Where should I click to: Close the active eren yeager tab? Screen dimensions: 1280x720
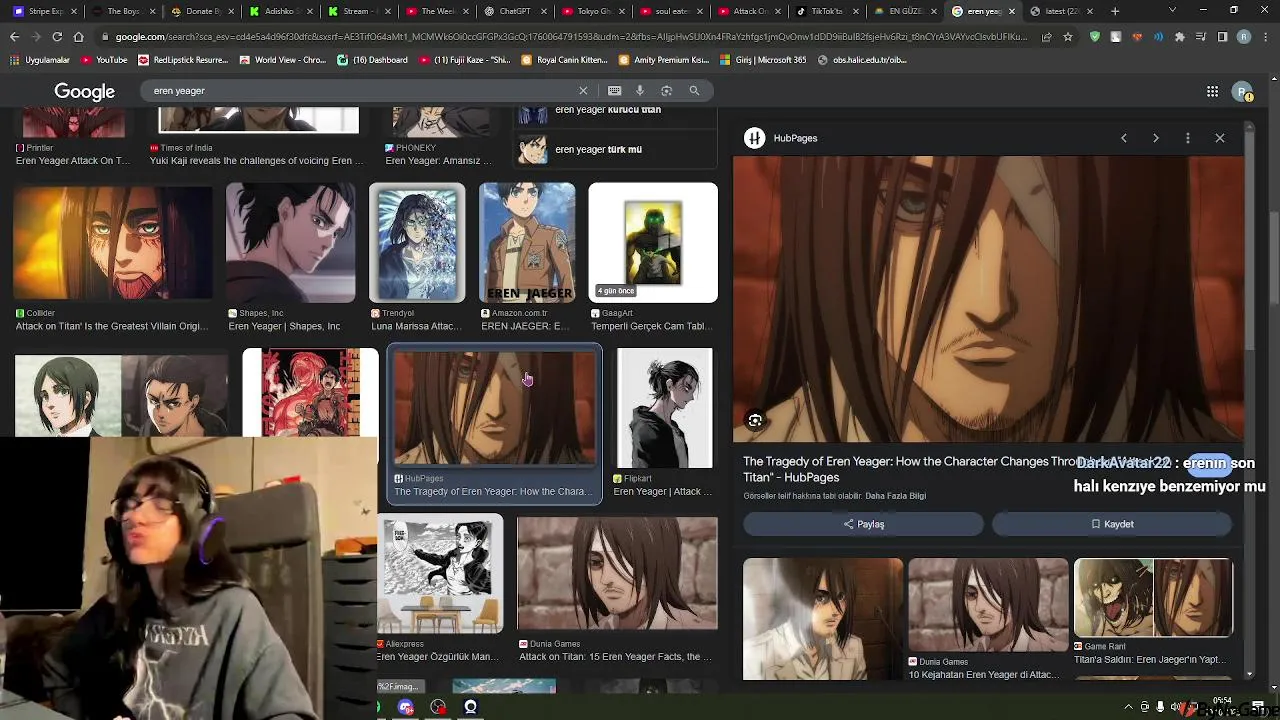tap(1011, 11)
